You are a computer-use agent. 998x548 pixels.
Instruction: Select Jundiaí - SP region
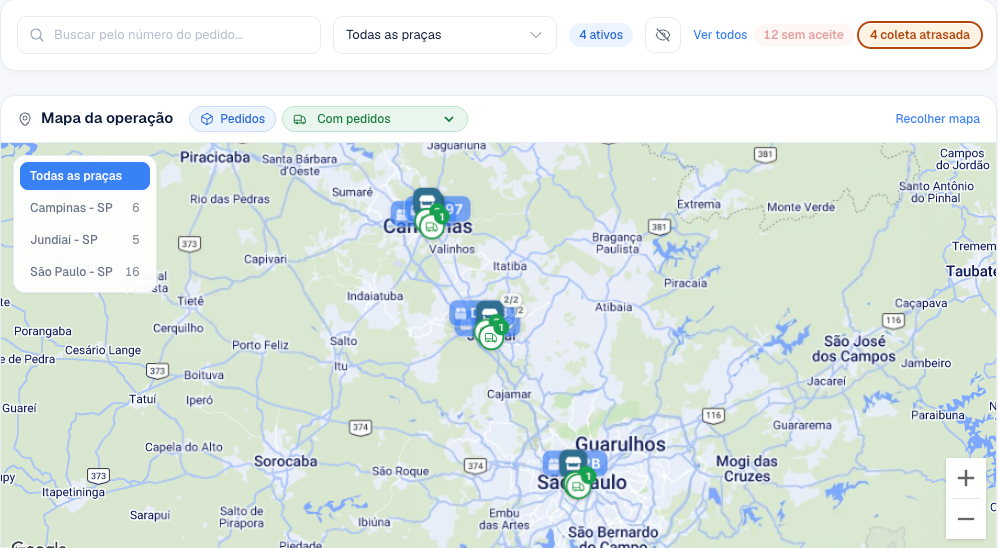85,239
